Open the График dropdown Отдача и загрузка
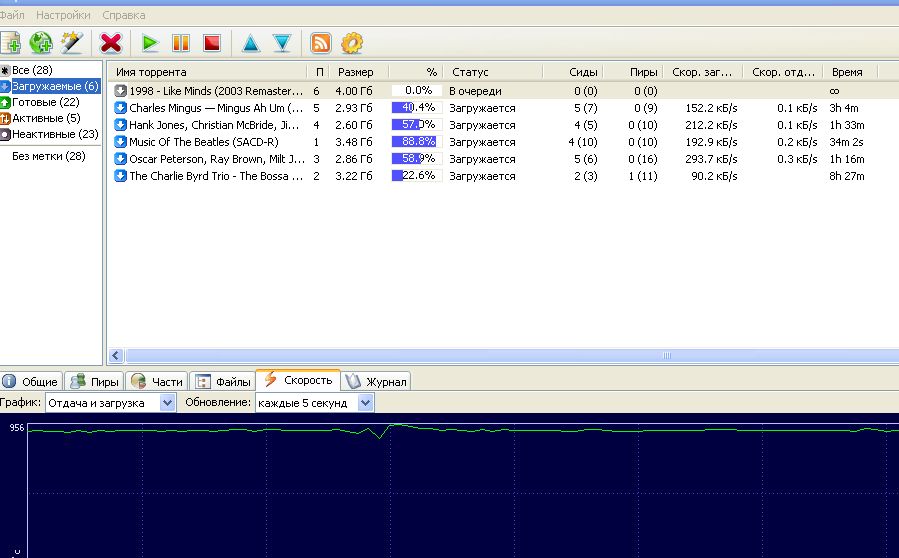Viewport: 899px width, 558px height. tap(110, 403)
